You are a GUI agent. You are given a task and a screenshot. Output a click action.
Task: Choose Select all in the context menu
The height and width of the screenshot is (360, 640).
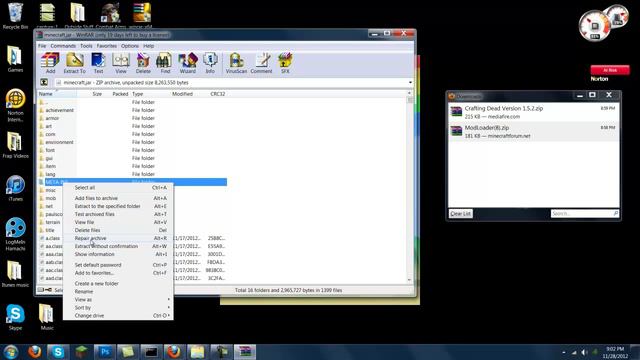tap(118, 188)
